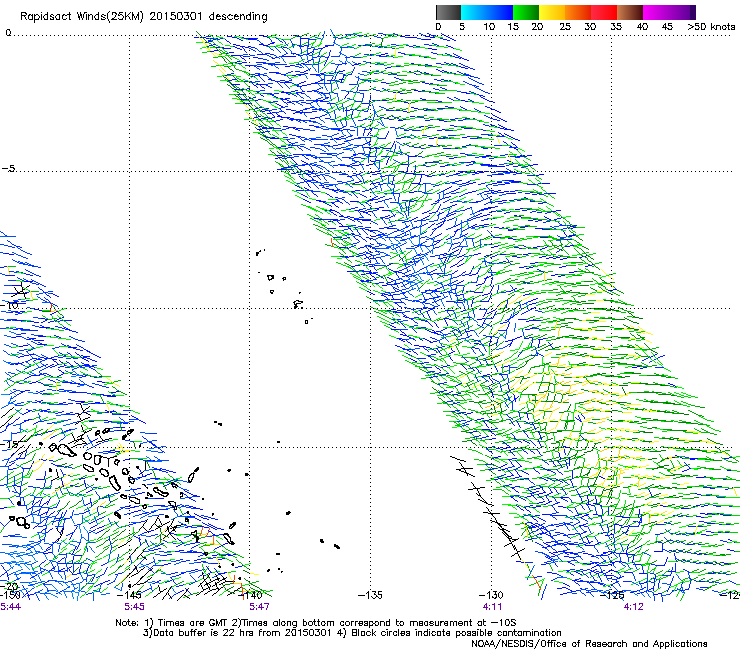This screenshot has height=650, width=740.
Task: Click the time label '4:11'
Action: 492,607
